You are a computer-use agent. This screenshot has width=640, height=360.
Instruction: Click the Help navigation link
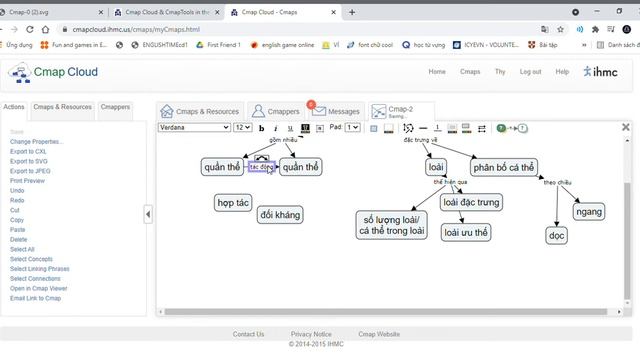point(562,71)
